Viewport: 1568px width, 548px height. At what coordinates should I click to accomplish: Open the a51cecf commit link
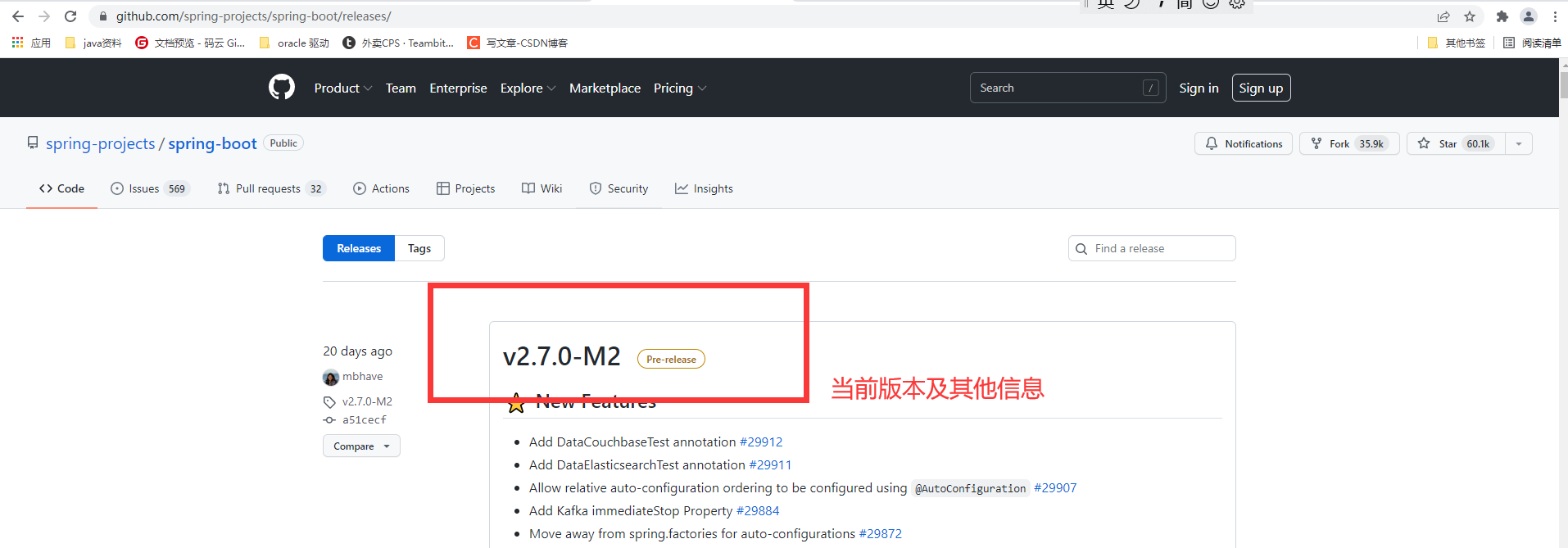pos(364,420)
